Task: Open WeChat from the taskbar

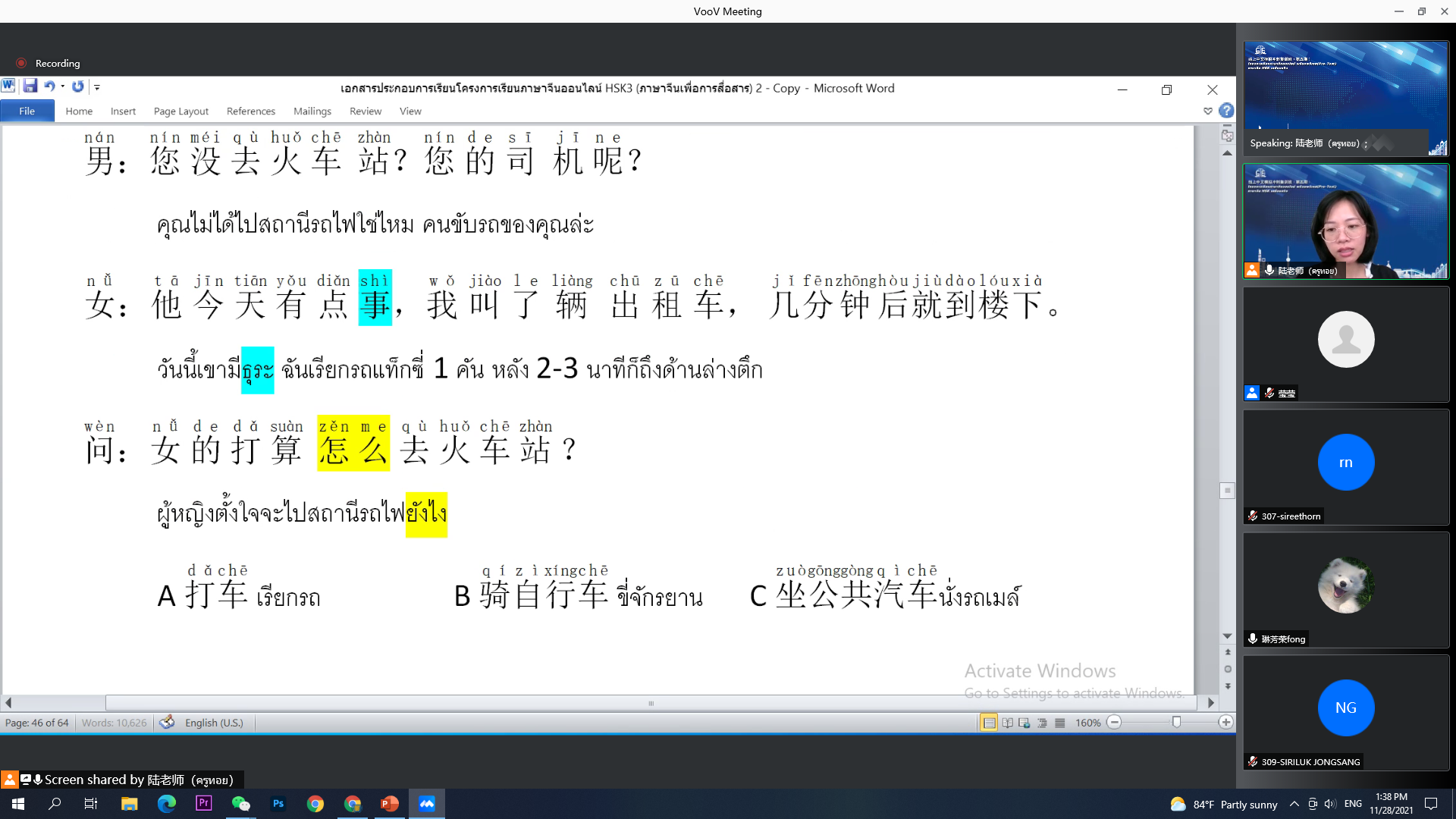Action: pyautogui.click(x=240, y=804)
